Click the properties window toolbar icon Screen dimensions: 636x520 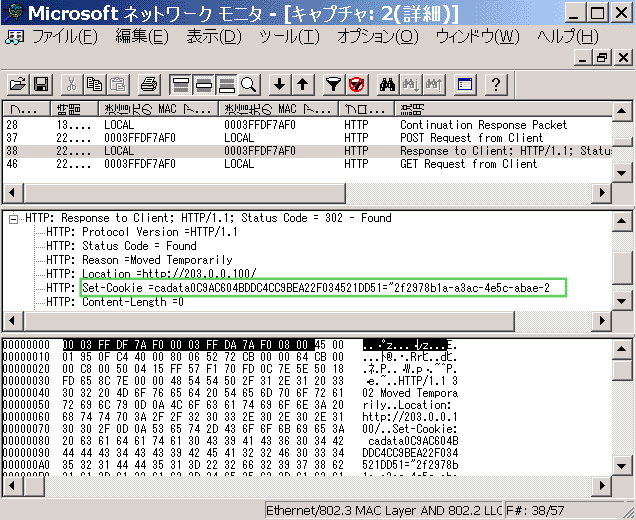click(465, 85)
